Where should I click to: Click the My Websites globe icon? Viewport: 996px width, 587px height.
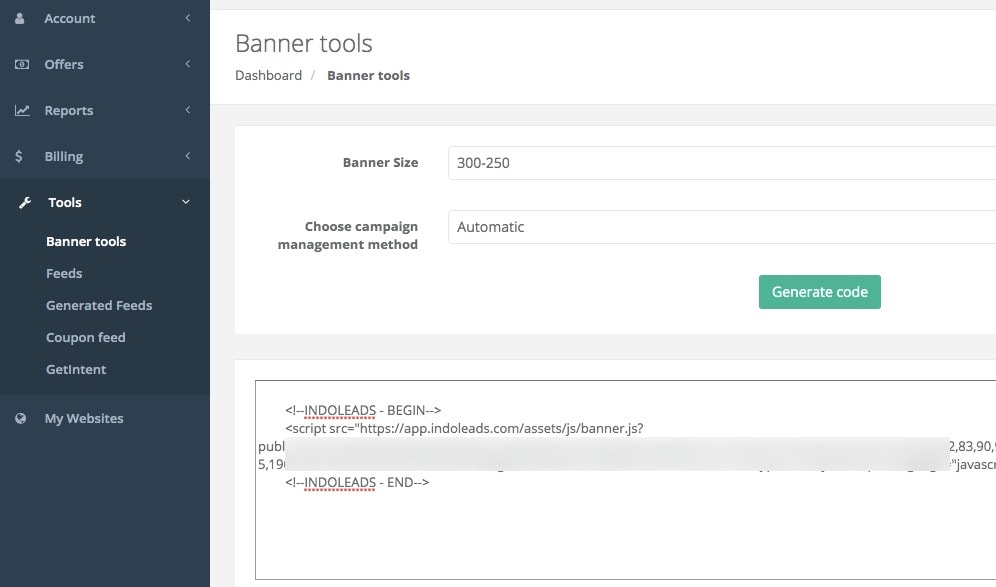tap(20, 418)
